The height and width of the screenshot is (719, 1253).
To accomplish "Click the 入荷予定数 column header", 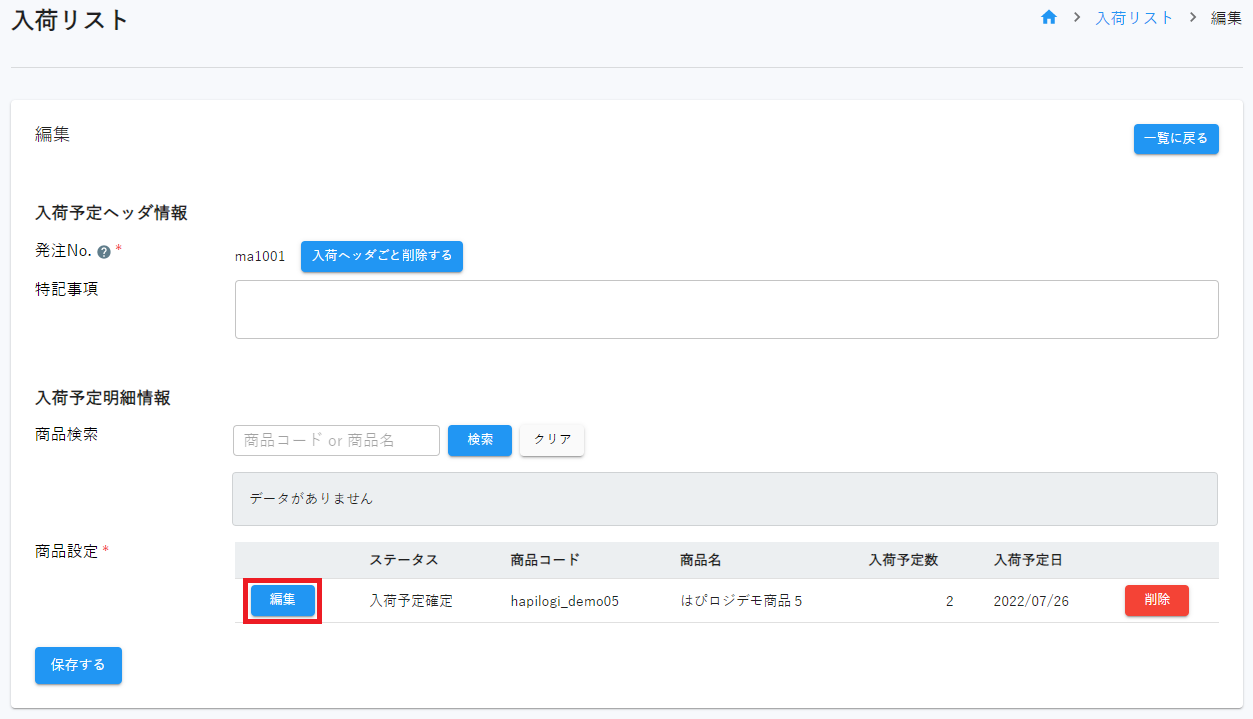I will [903, 560].
